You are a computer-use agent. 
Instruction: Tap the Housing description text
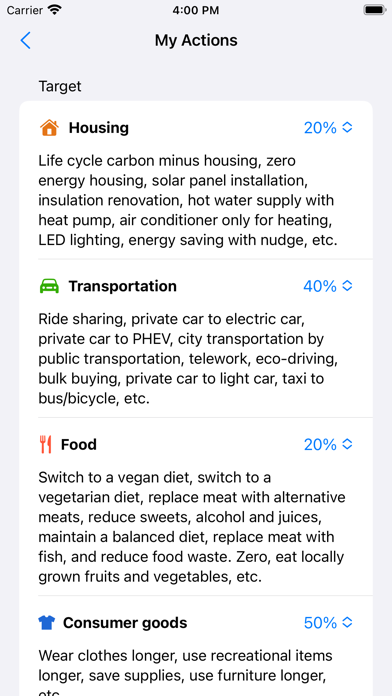[x=186, y=200]
